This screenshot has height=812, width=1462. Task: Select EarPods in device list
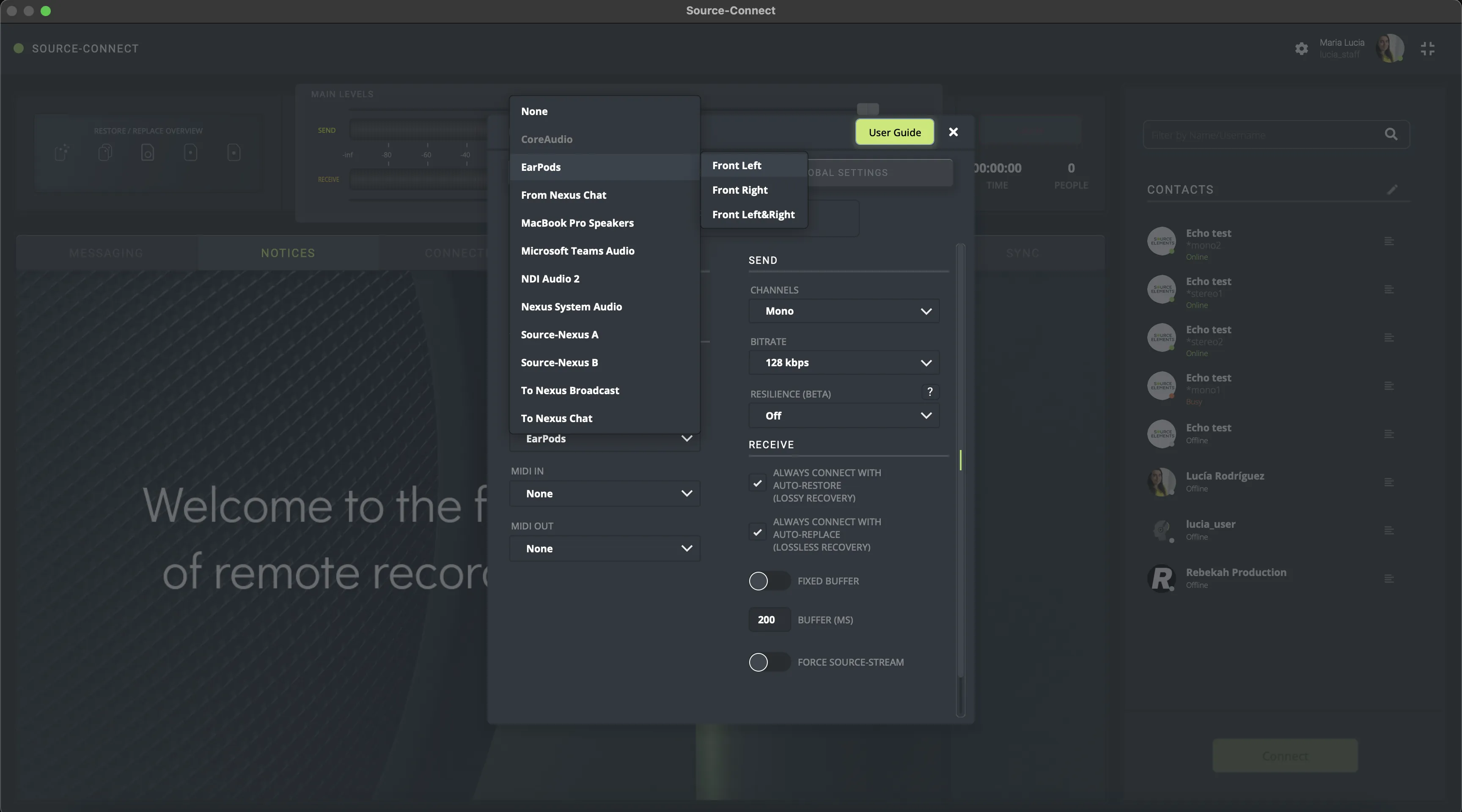point(605,167)
